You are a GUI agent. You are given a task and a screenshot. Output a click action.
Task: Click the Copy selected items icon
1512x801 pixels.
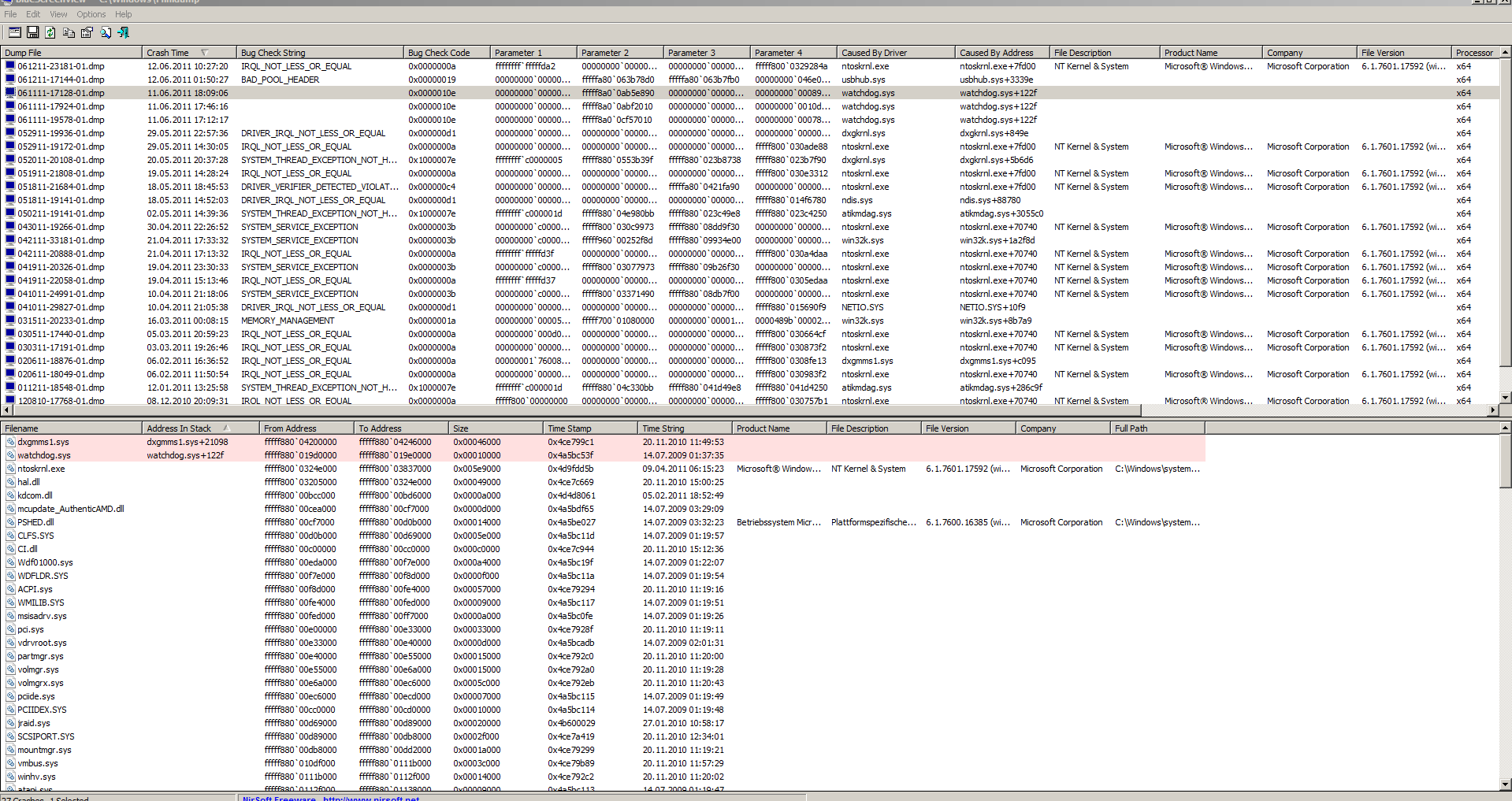(69, 32)
